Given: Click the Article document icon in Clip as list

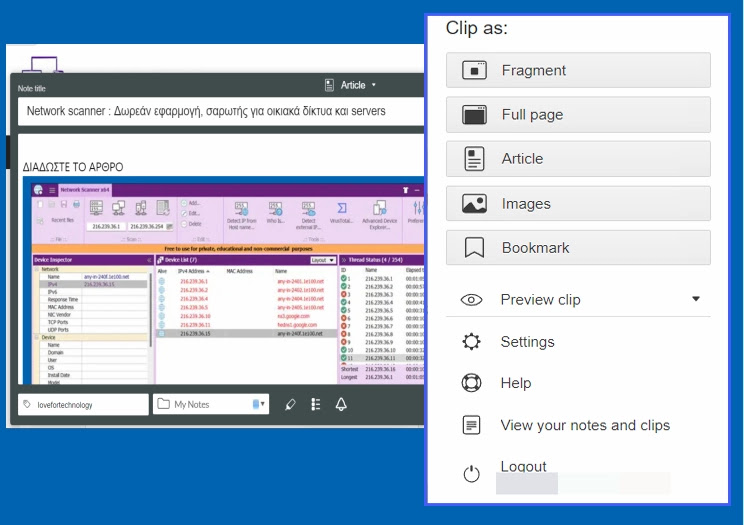Looking at the screenshot, I should pos(474,159).
